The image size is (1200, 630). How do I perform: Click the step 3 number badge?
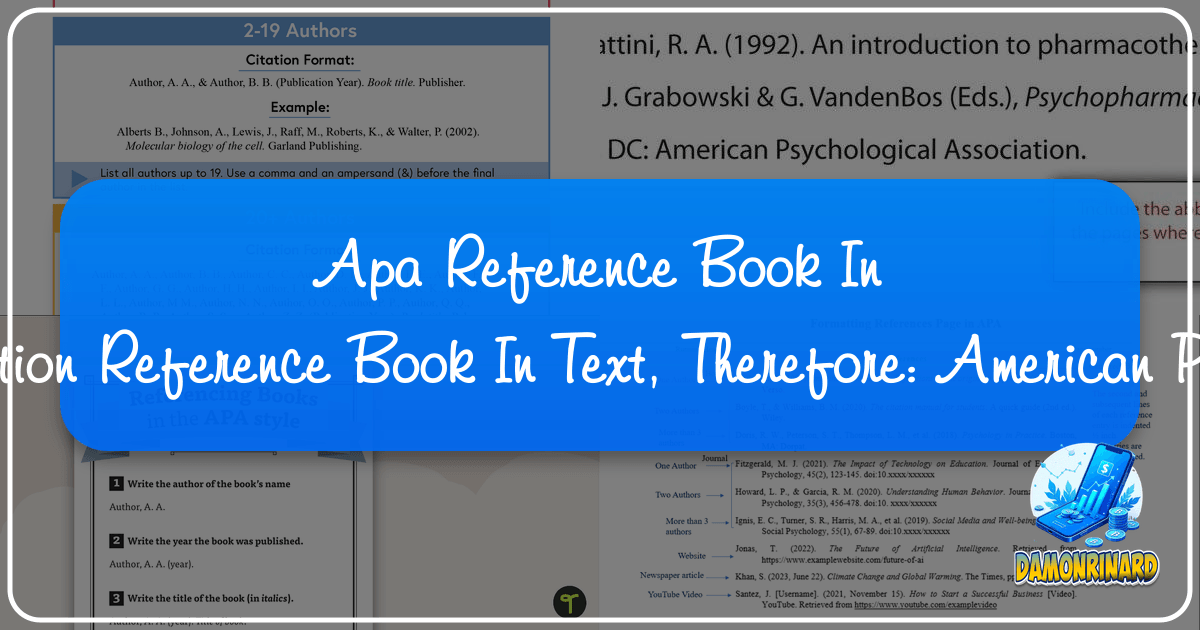click(116, 598)
